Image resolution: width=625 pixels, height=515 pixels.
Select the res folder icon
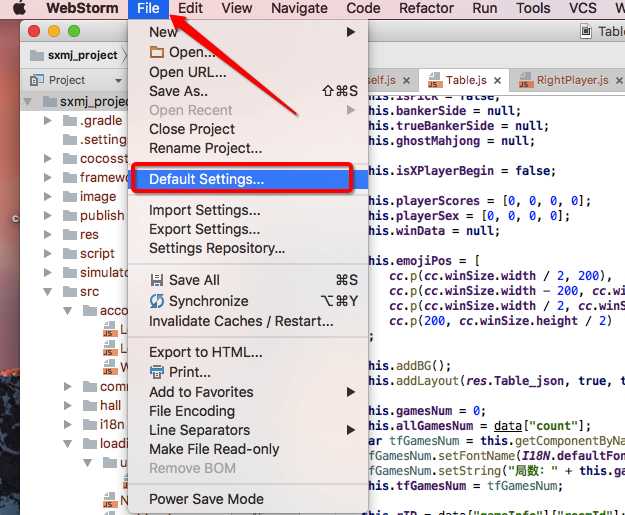[70, 234]
